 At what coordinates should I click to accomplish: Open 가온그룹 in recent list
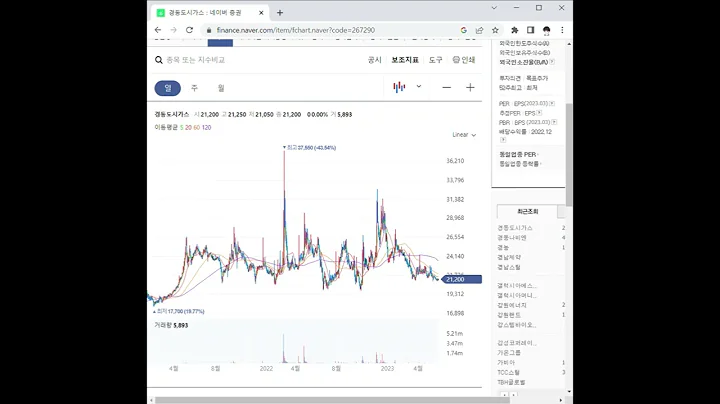[x=509, y=353]
